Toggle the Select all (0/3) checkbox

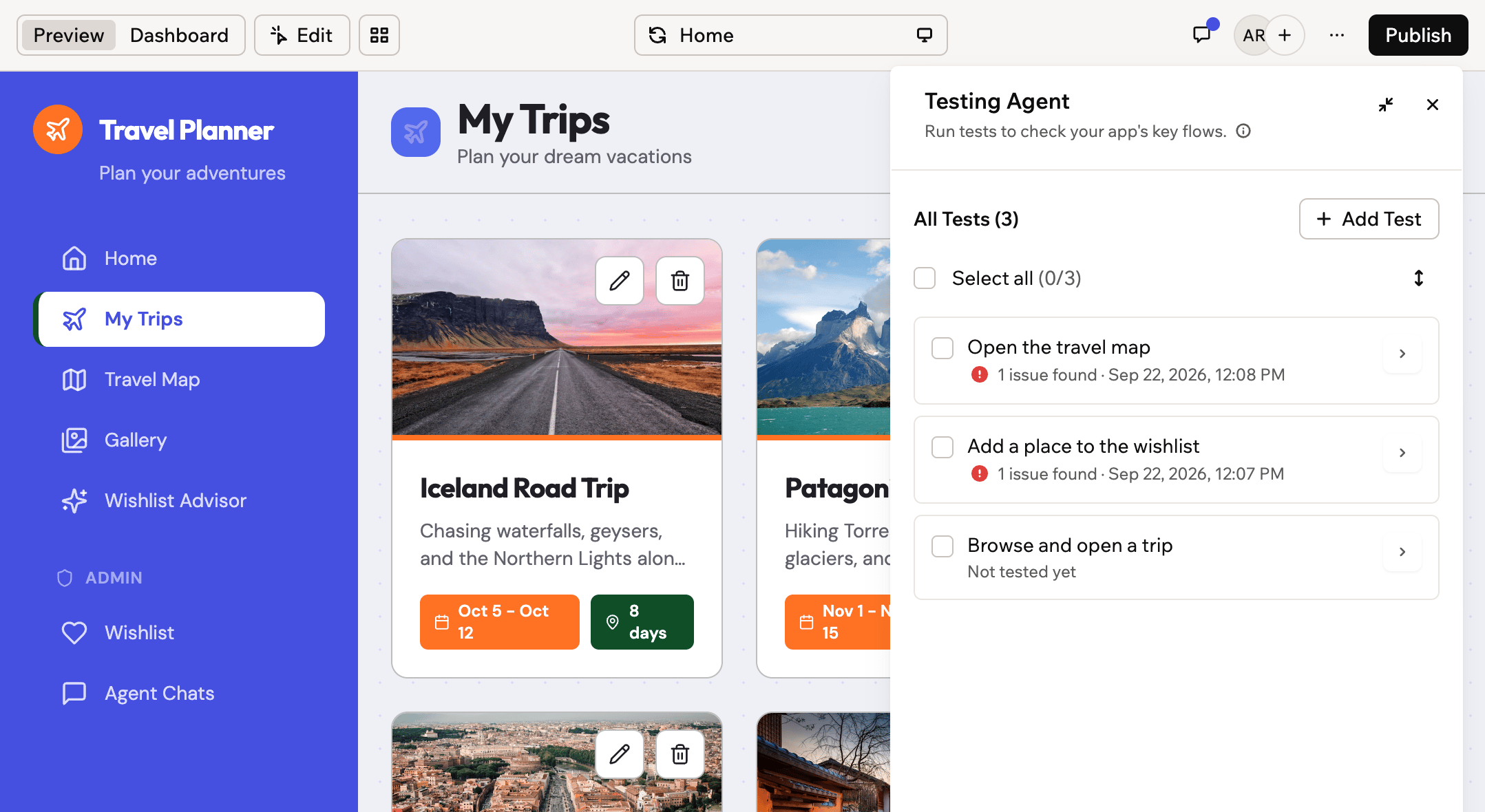pyautogui.click(x=925, y=278)
